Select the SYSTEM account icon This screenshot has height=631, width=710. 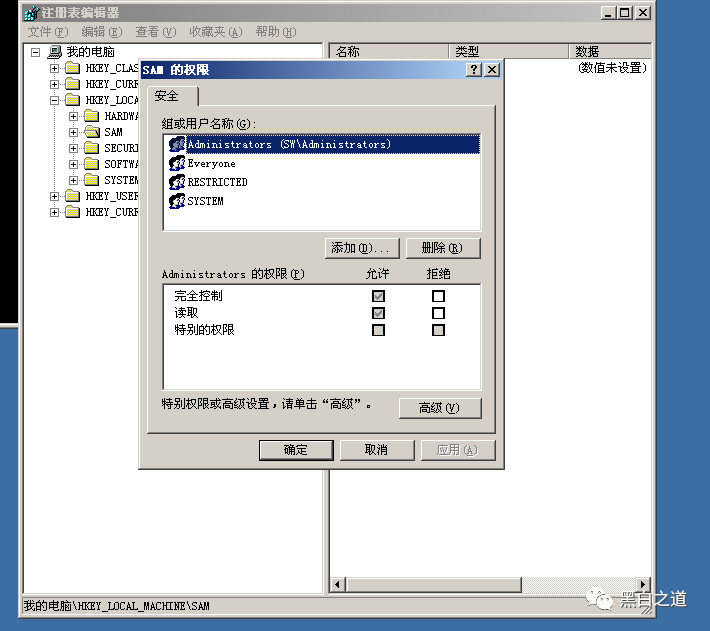pyautogui.click(x=177, y=201)
